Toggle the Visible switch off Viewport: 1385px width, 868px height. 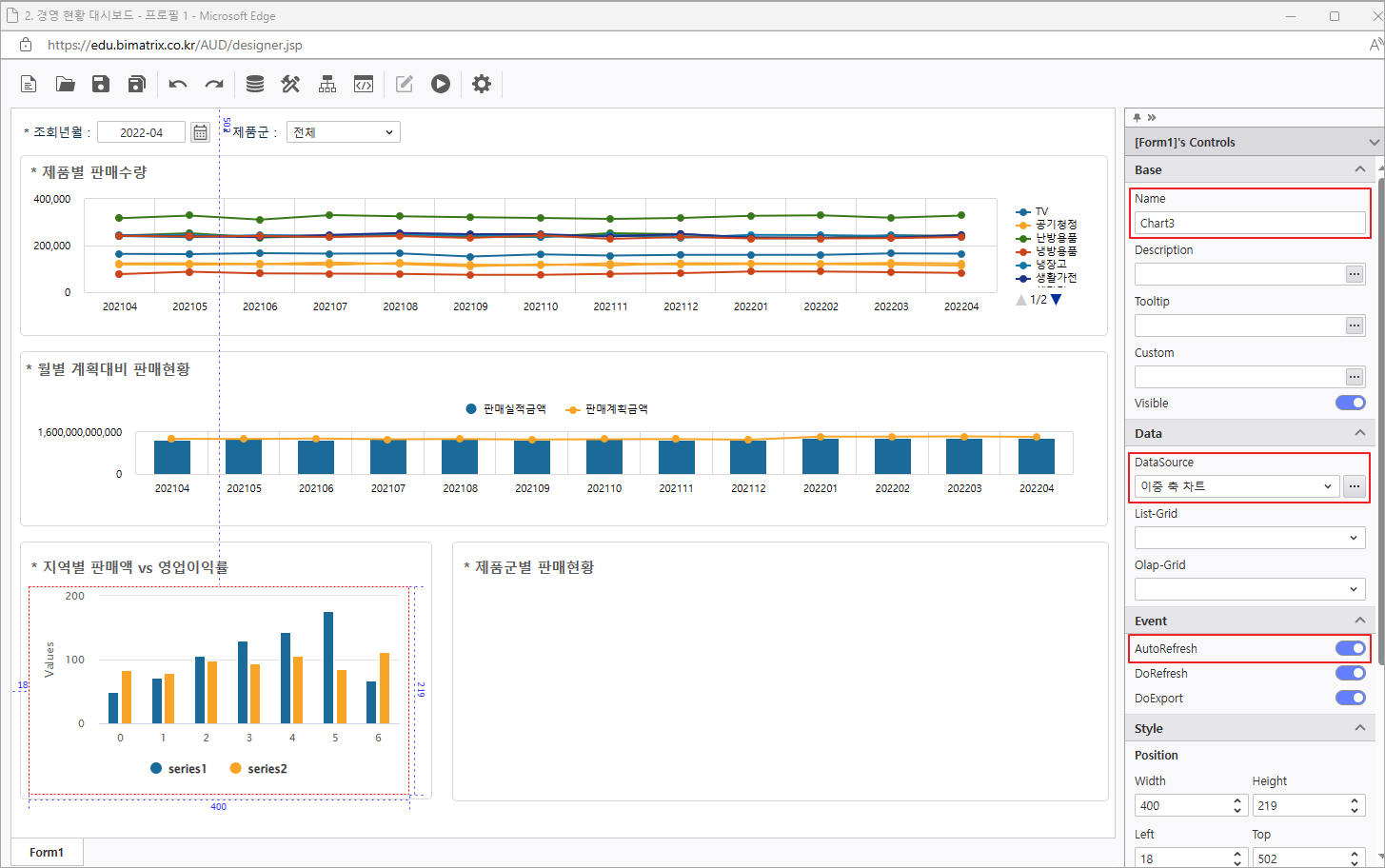click(x=1350, y=403)
